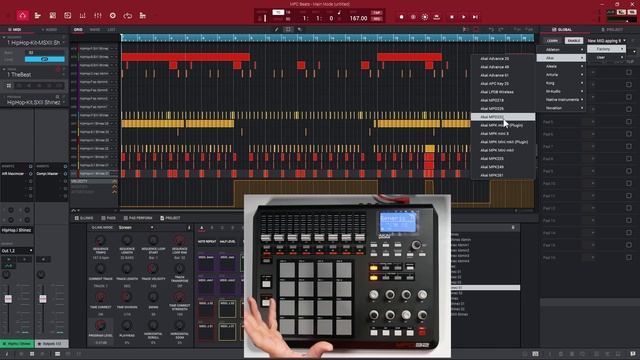Expand the Korg manufacturer submenu
The height and width of the screenshot is (360, 640).
pos(561,83)
